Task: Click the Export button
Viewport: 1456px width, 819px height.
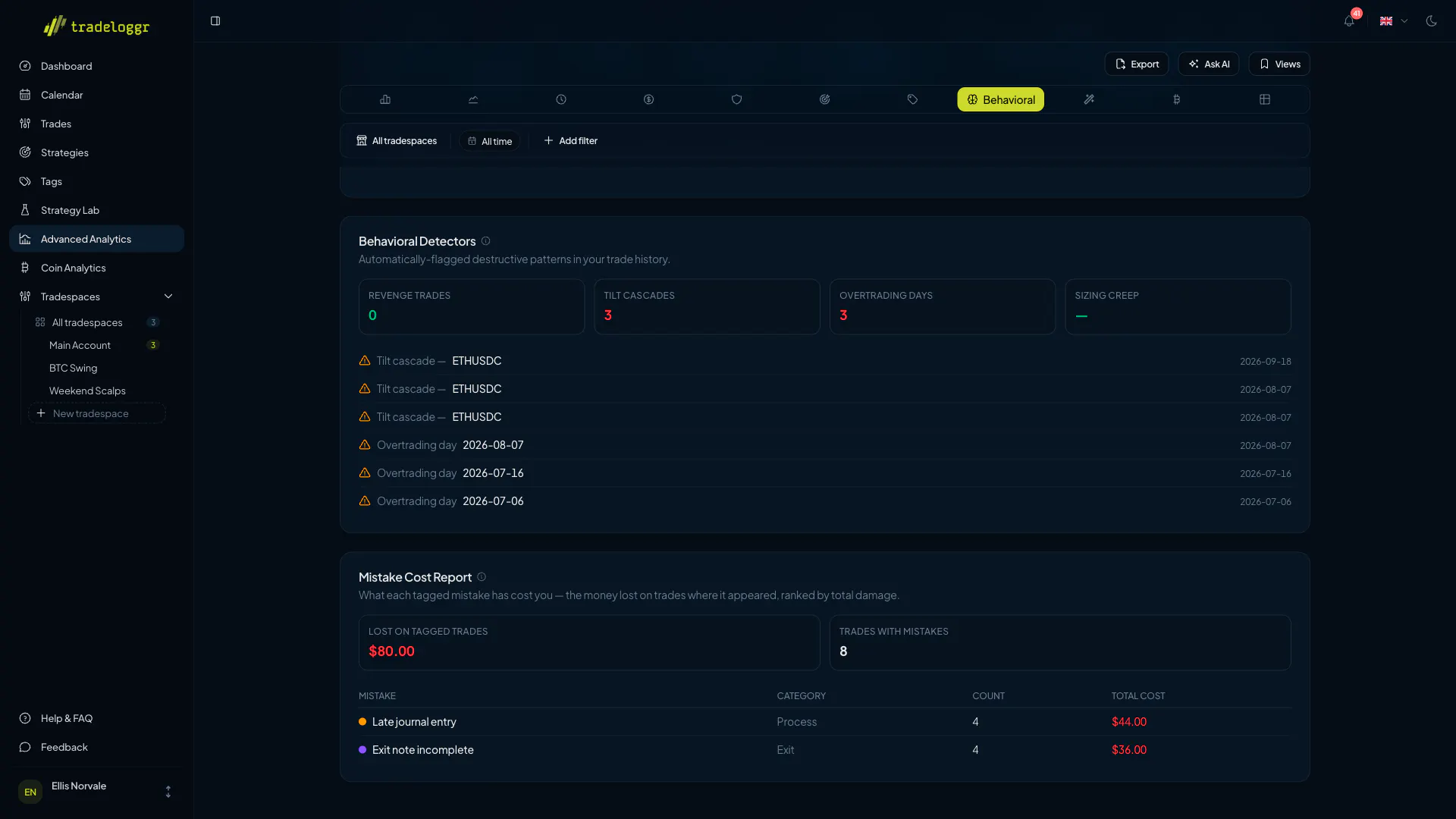Action: click(1136, 64)
